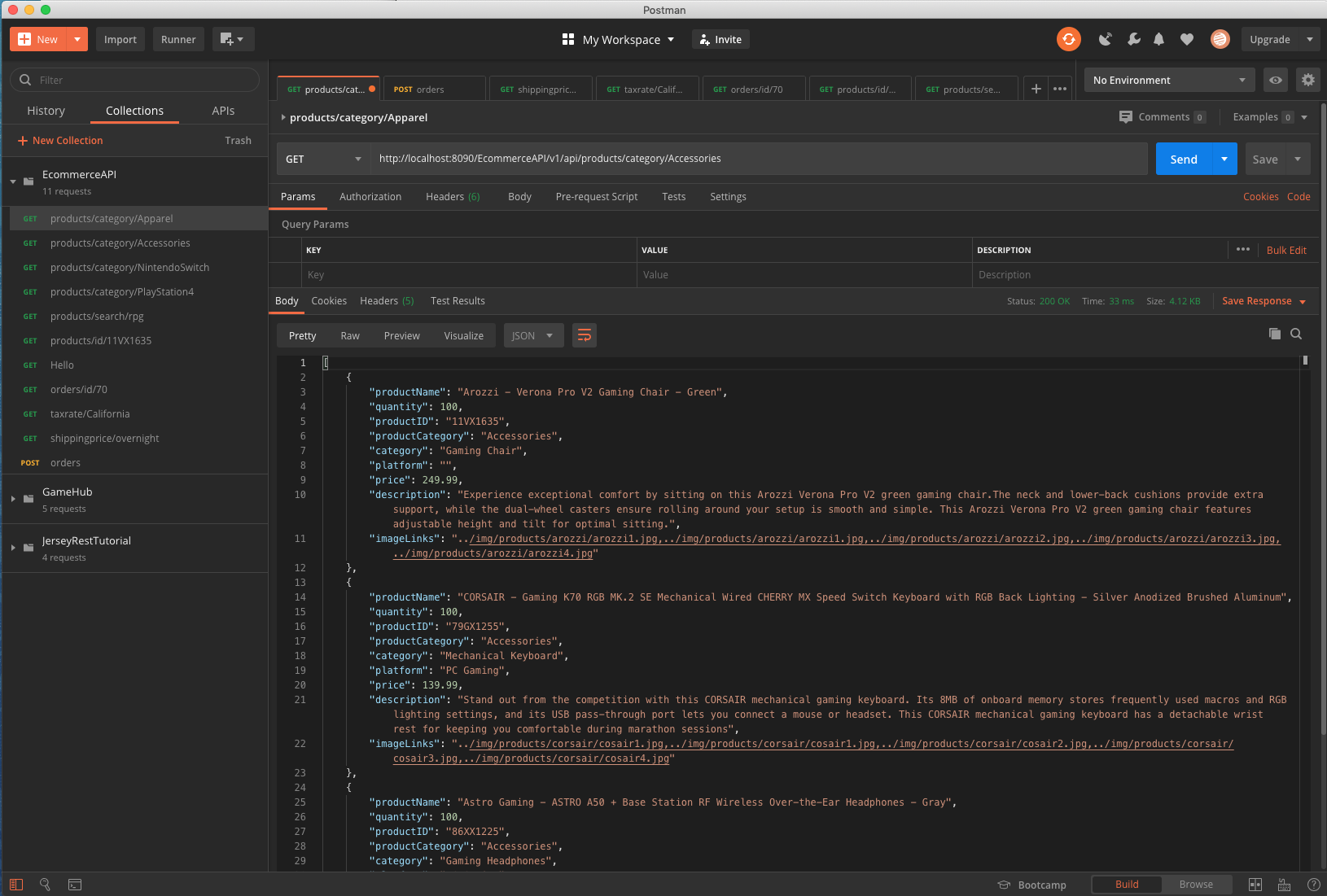Viewport: 1327px width, 896px height.
Task: Expand the GameHub collection
Action: (x=13, y=499)
